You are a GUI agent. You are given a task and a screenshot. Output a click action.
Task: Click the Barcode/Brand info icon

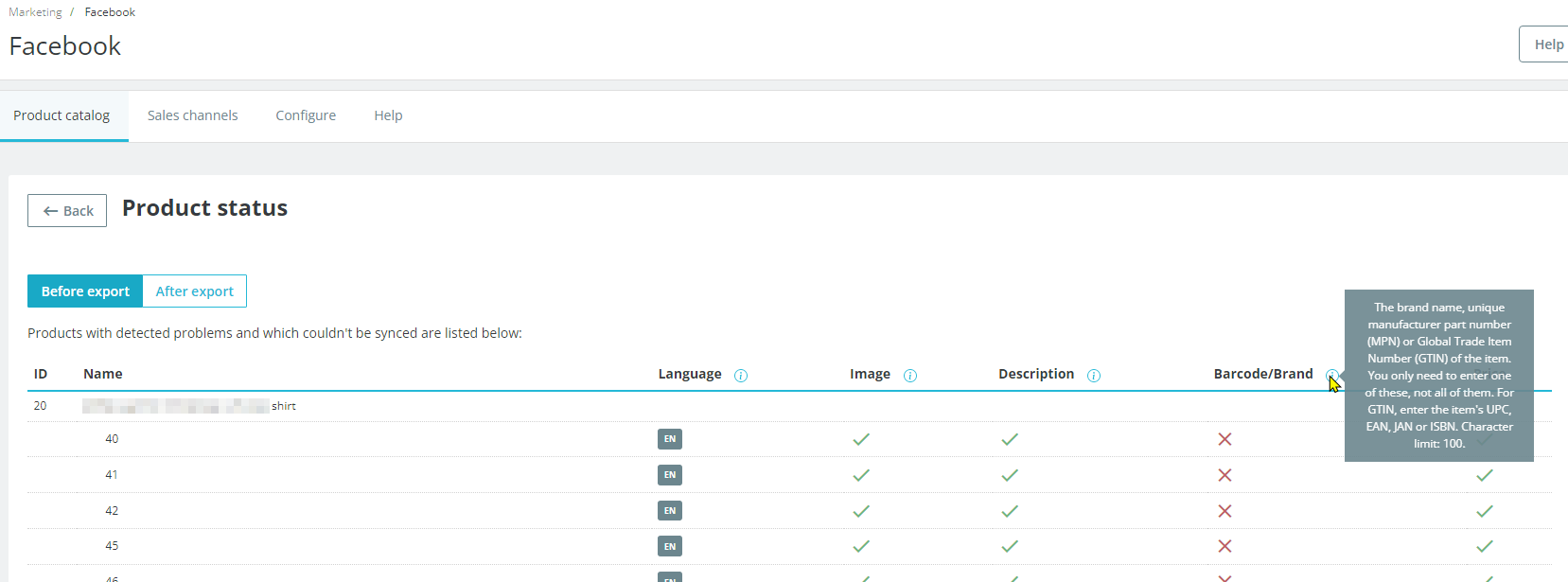pyautogui.click(x=1331, y=375)
